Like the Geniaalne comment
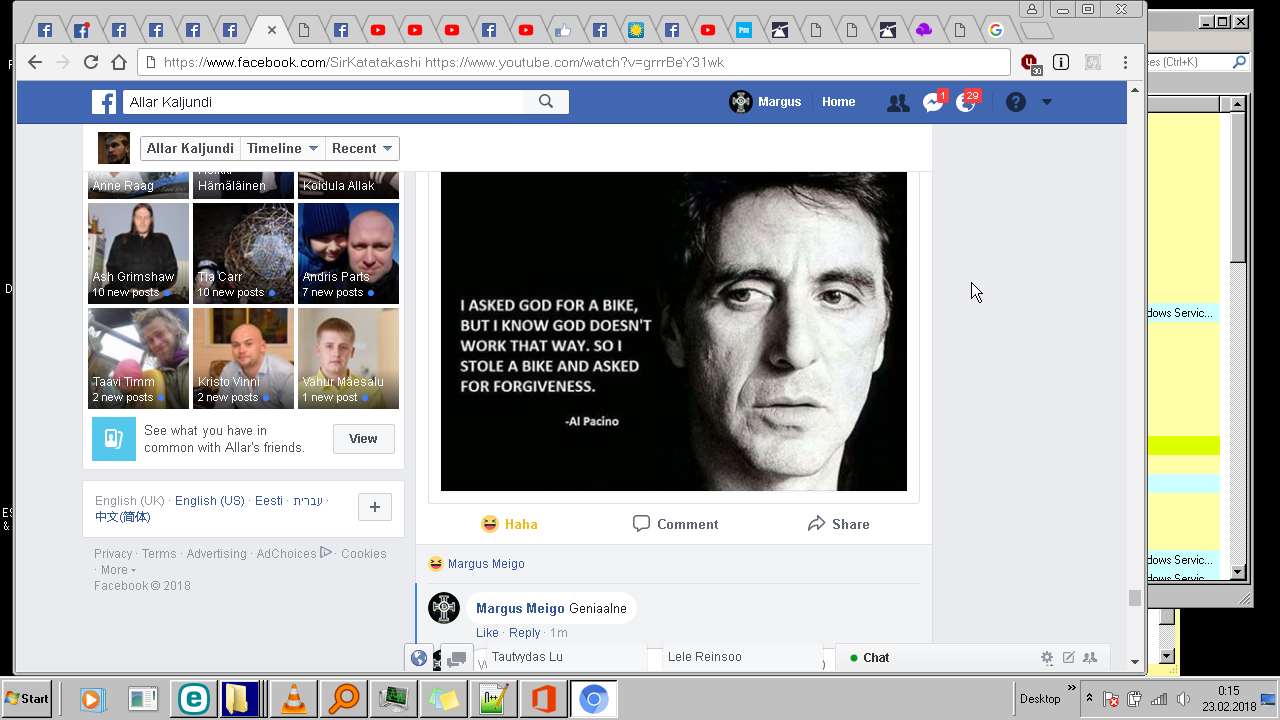 coord(487,633)
